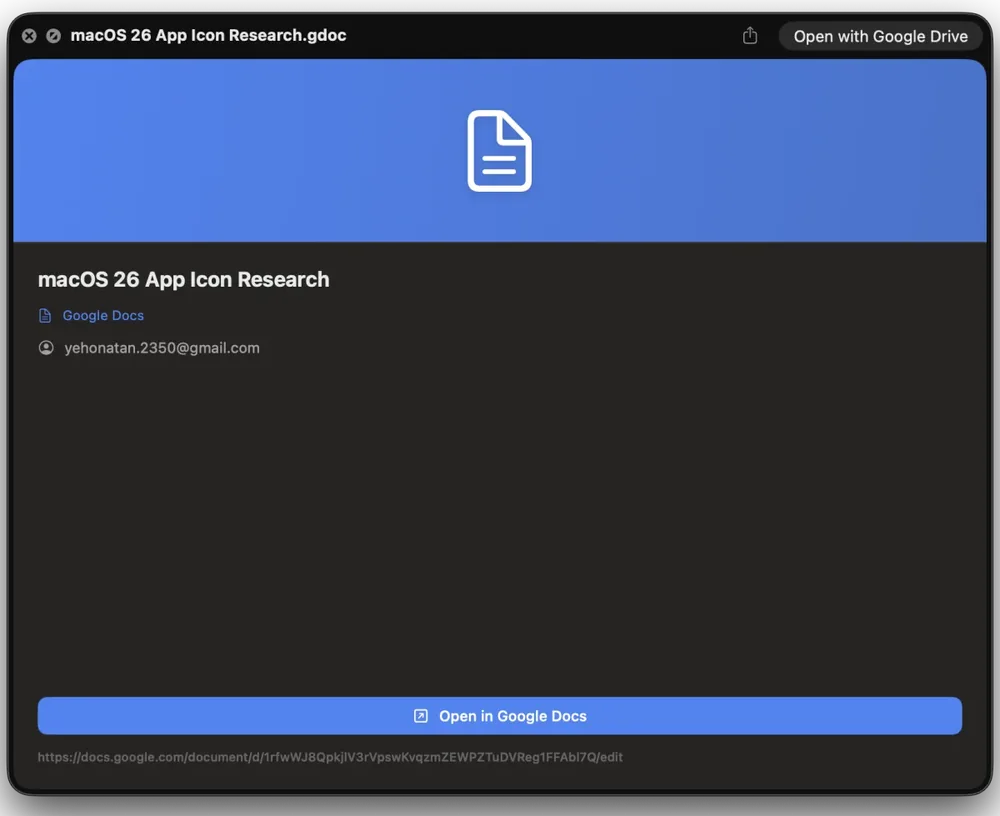This screenshot has width=1000, height=816.
Task: Click the Google Docs link
Action: click(103, 315)
